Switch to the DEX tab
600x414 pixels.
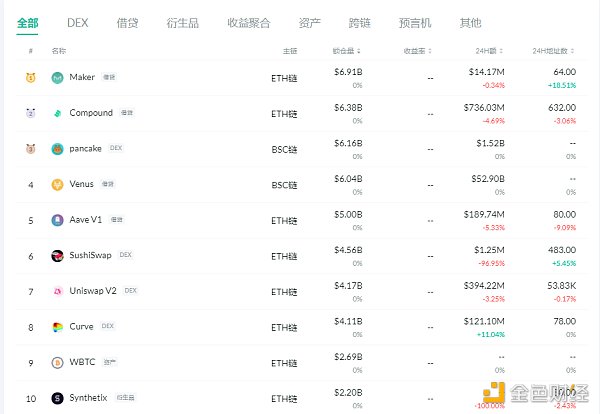click(x=77, y=21)
